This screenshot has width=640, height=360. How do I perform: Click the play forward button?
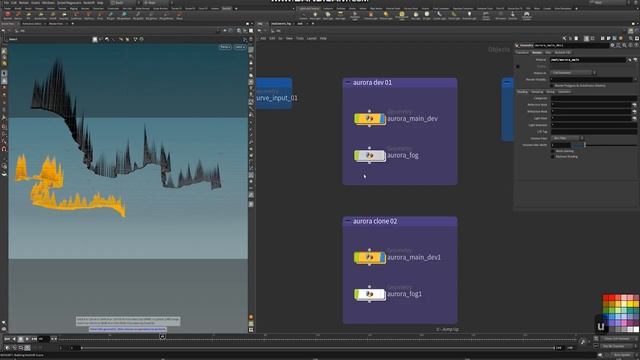[x=27, y=339]
